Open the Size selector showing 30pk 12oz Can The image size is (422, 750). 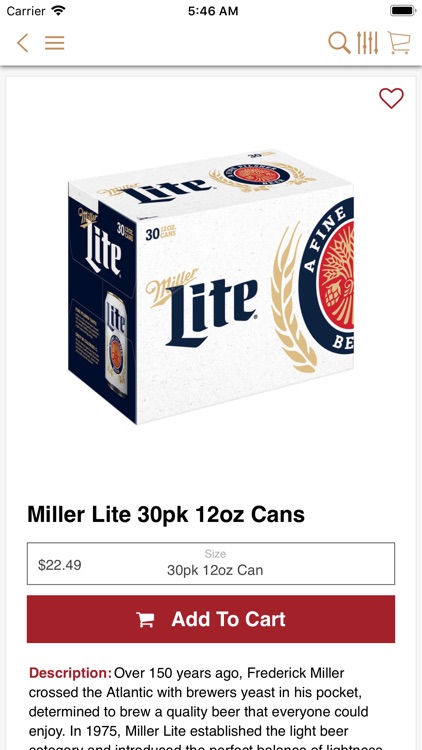click(215, 563)
